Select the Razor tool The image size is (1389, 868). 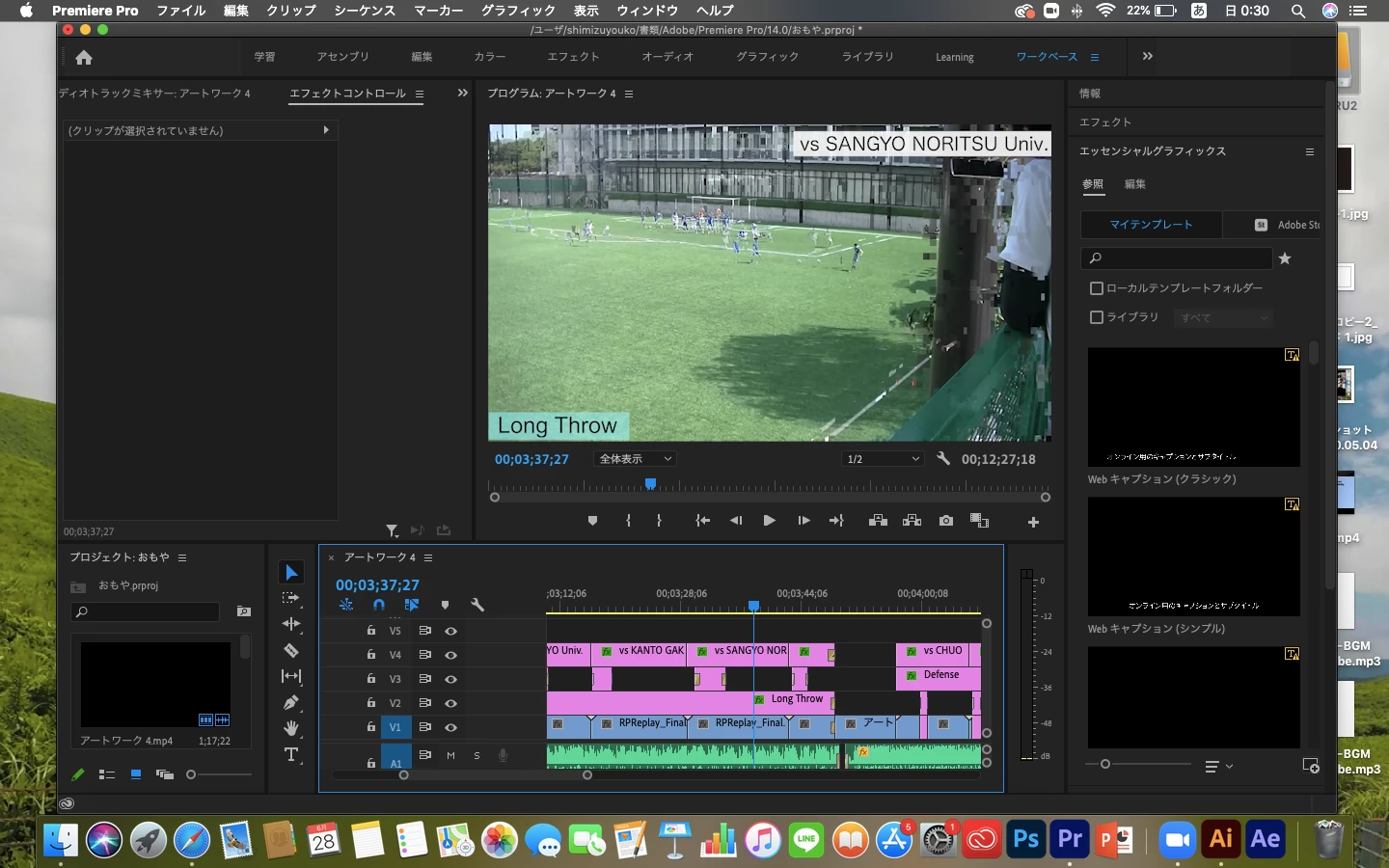pos(291,650)
